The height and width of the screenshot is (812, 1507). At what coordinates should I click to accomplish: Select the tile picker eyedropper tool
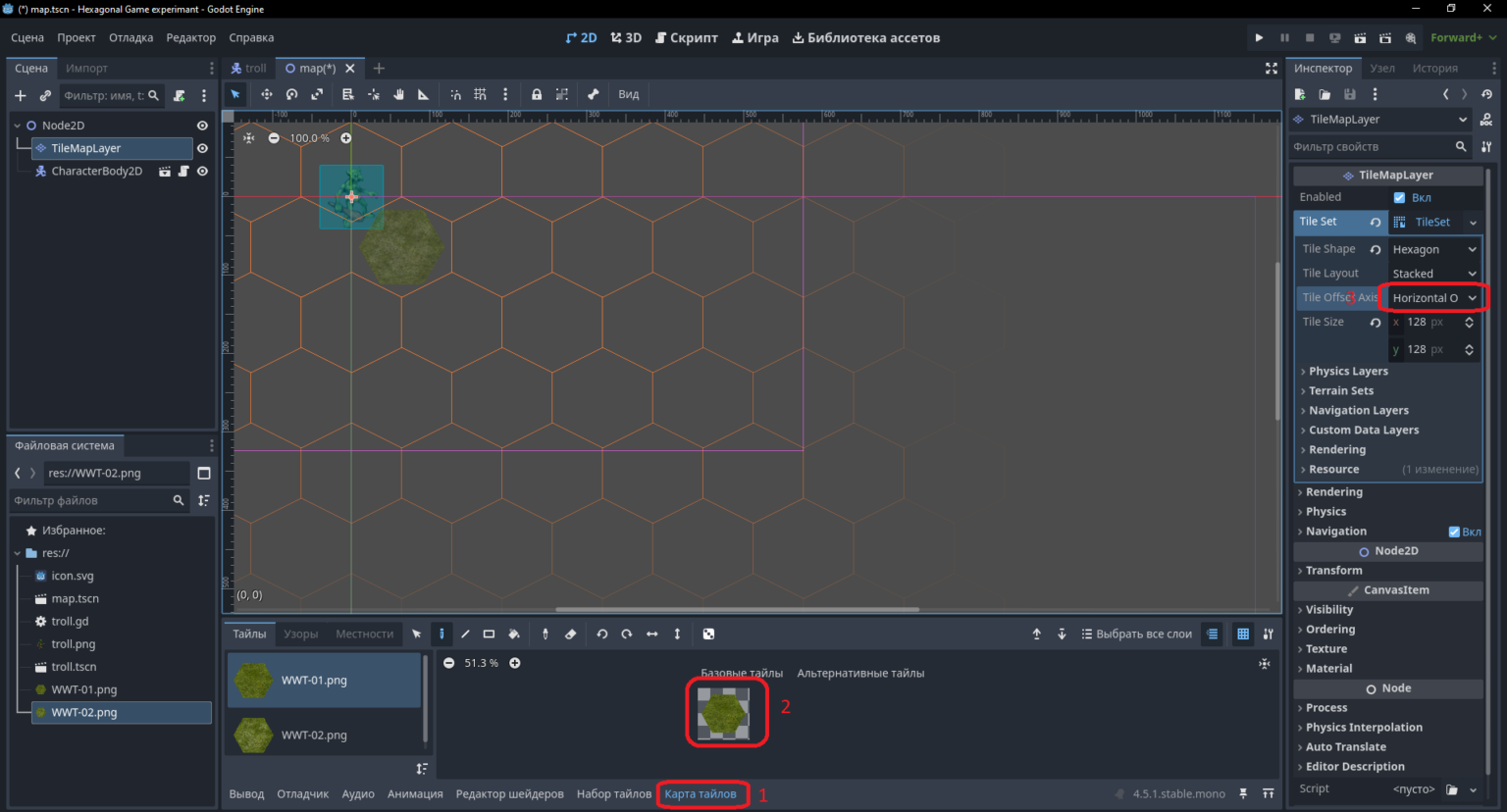point(546,634)
